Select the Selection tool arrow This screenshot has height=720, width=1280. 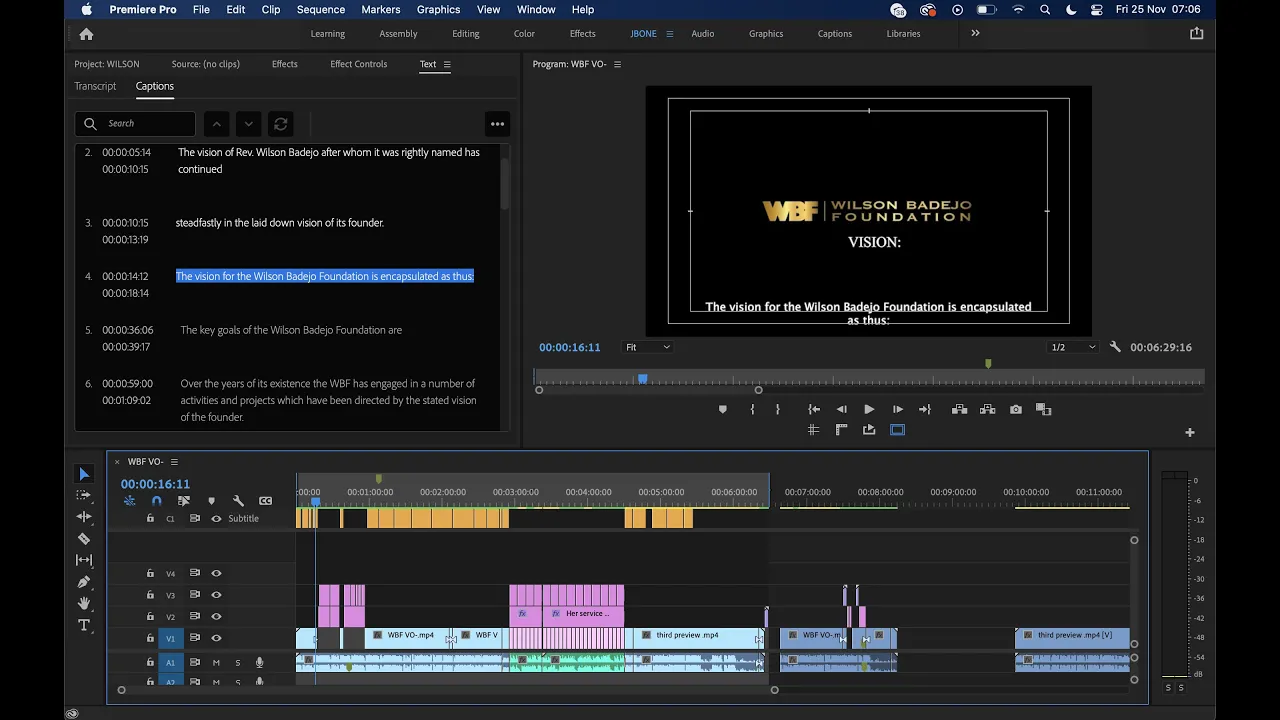84,474
